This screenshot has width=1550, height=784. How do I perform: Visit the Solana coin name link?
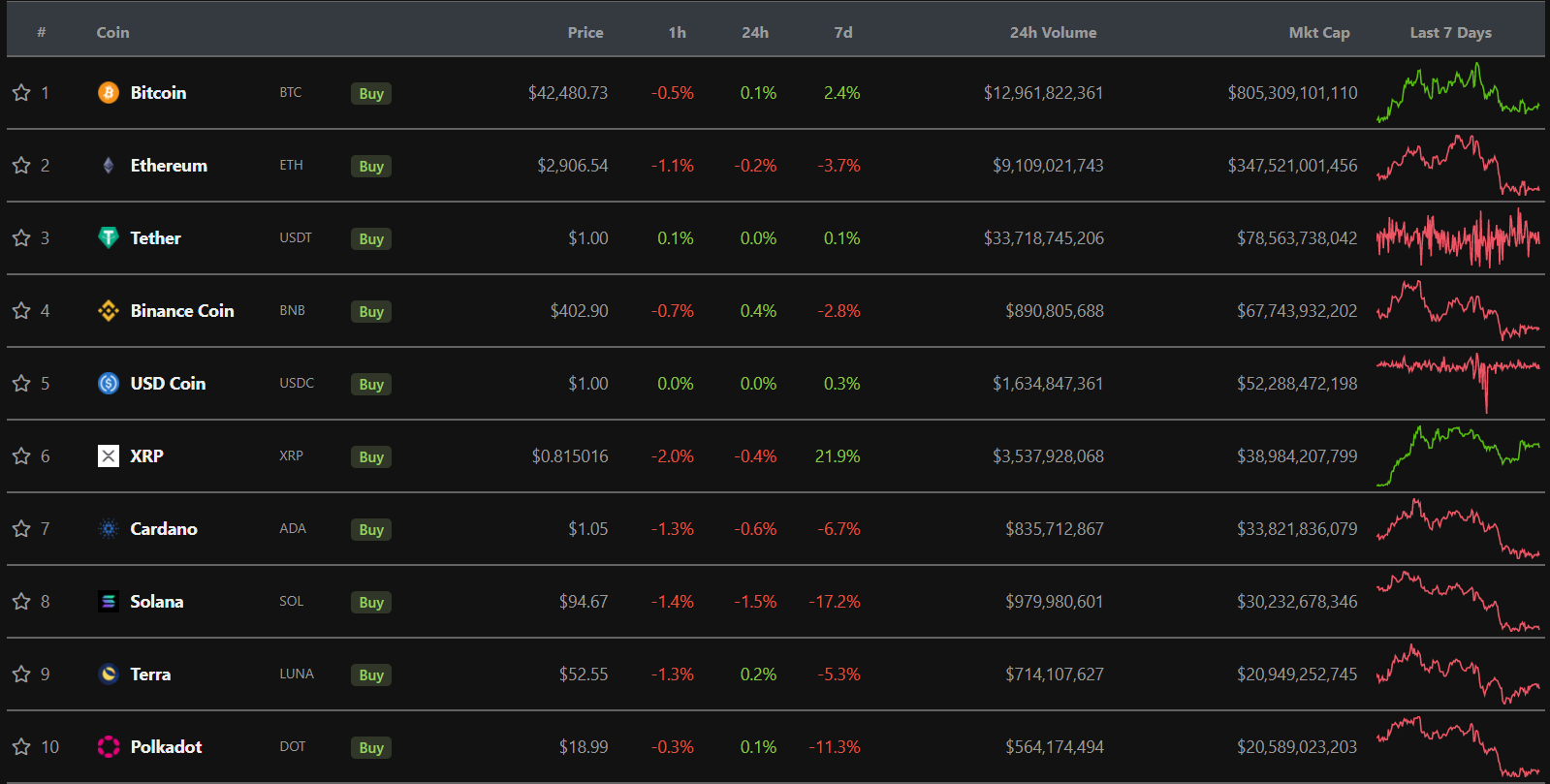tap(157, 601)
